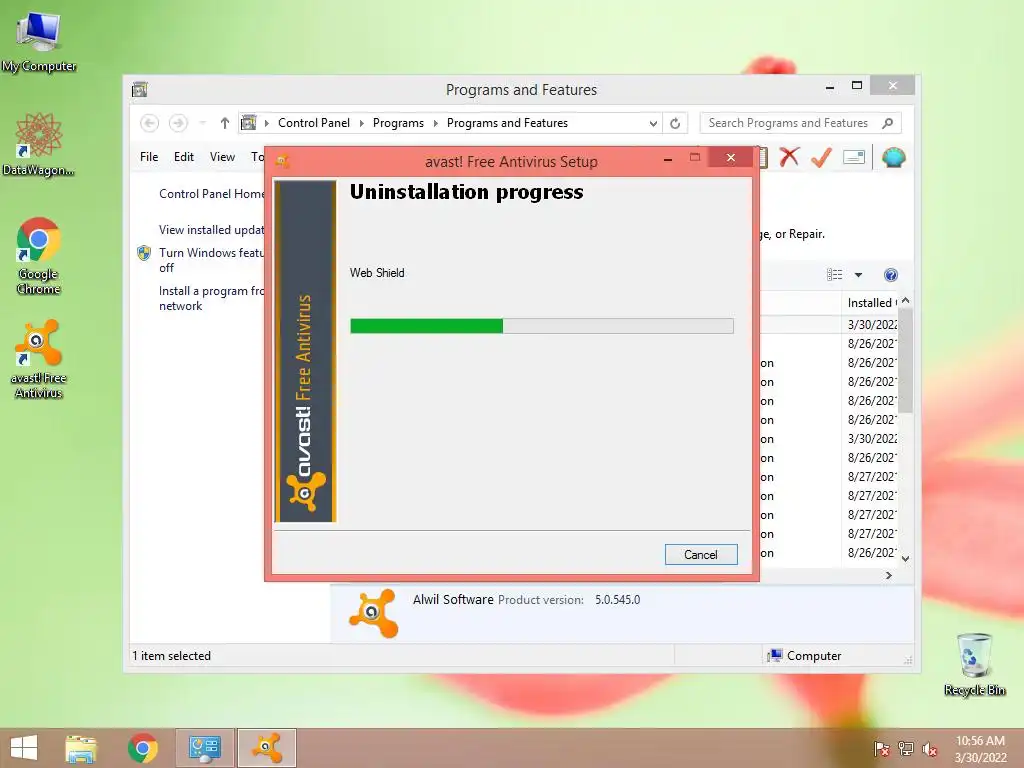Click horizontal scroll right arrow
Screen dimensions: 1024x768
(x=888, y=575)
